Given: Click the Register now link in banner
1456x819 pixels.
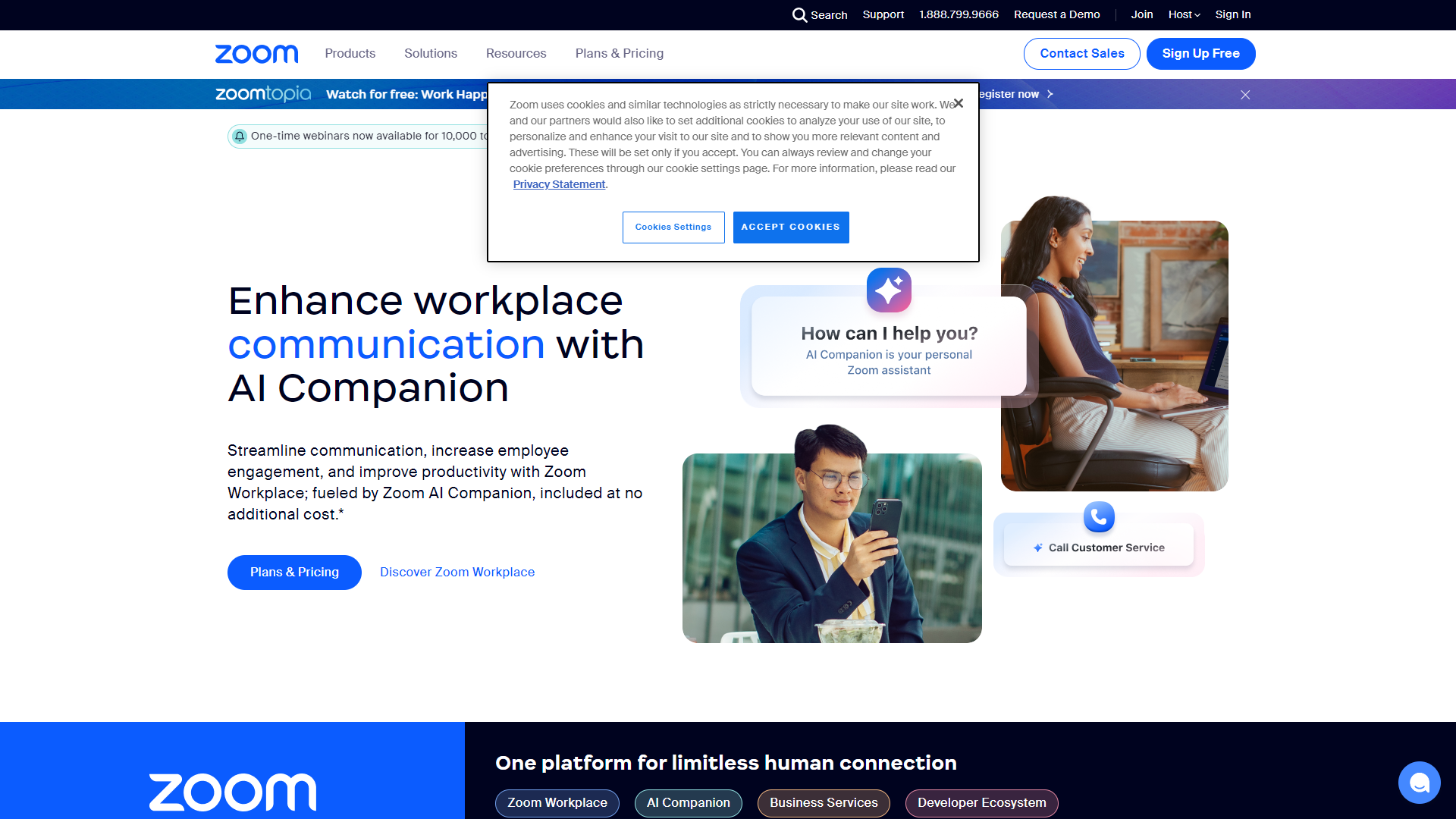Looking at the screenshot, I should 1010,93.
